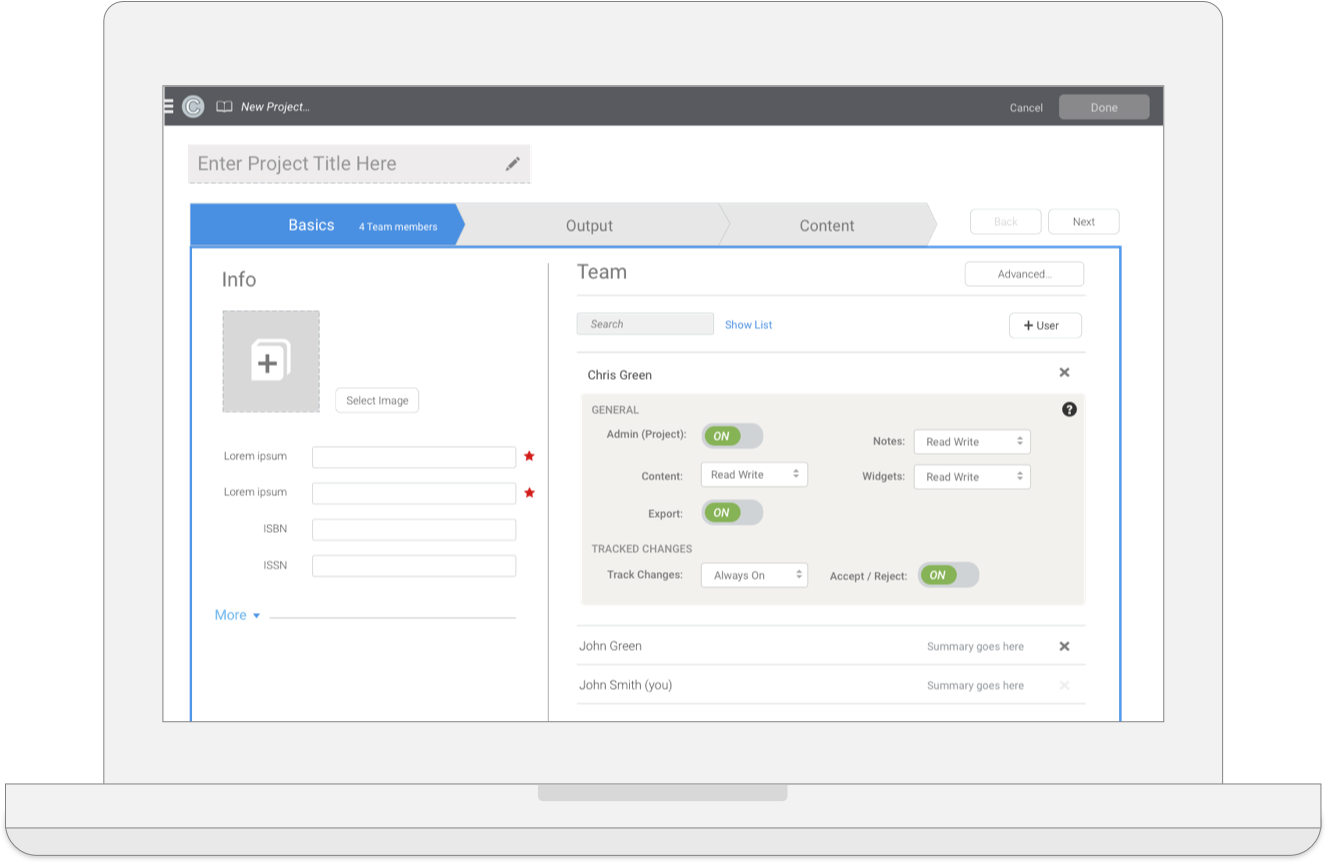Screen dimensions: 1327x864
Task: Click the ISBN input field
Action: (414, 530)
